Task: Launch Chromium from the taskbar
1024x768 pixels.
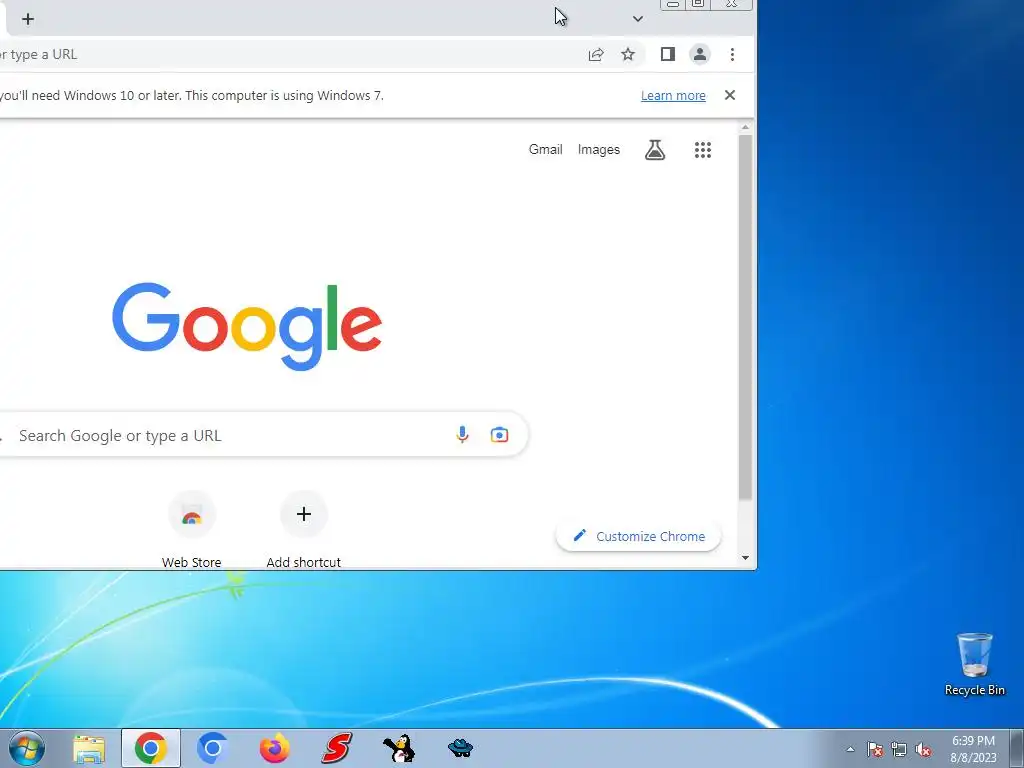Action: pos(212,748)
